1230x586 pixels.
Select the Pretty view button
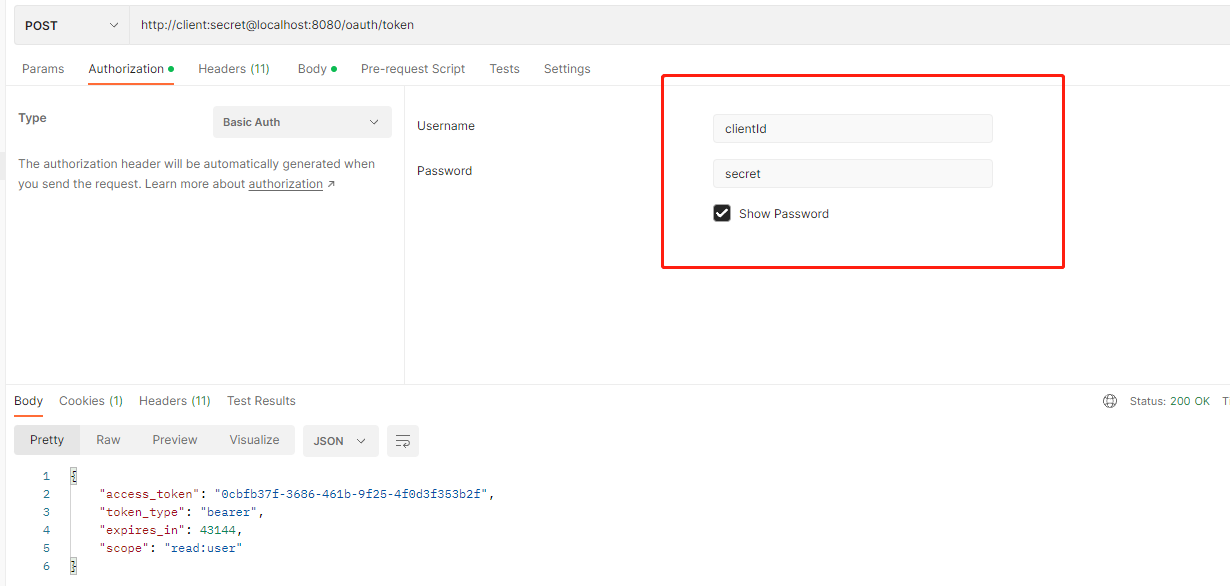click(47, 440)
